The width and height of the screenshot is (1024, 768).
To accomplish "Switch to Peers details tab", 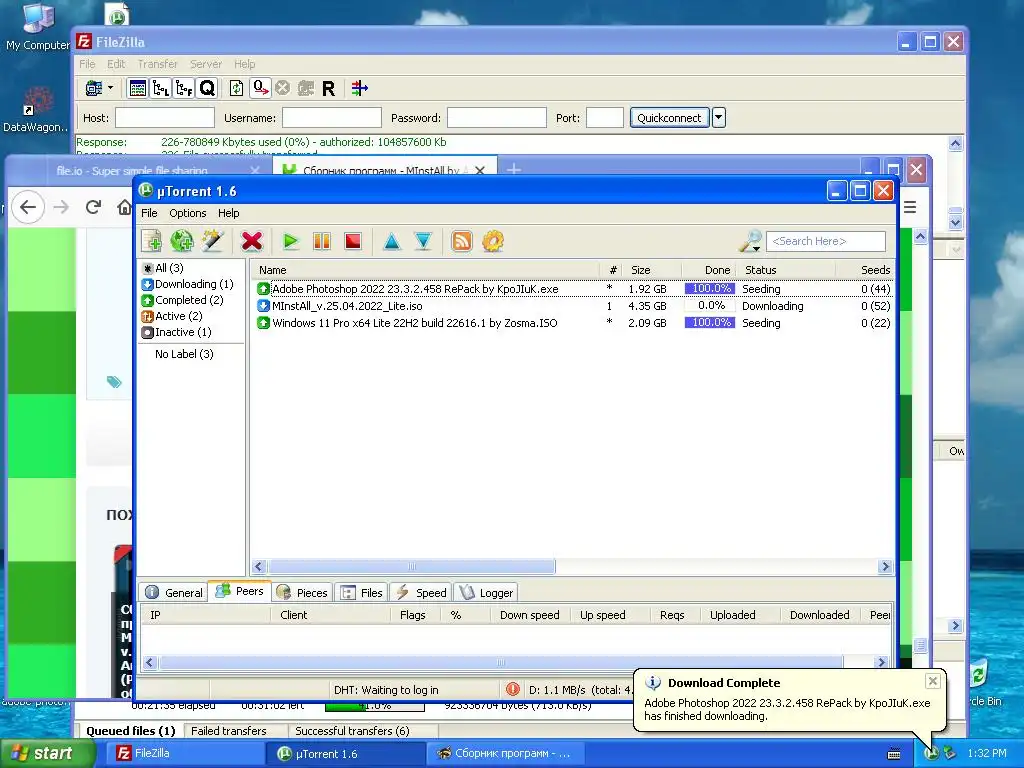I will 240,591.
